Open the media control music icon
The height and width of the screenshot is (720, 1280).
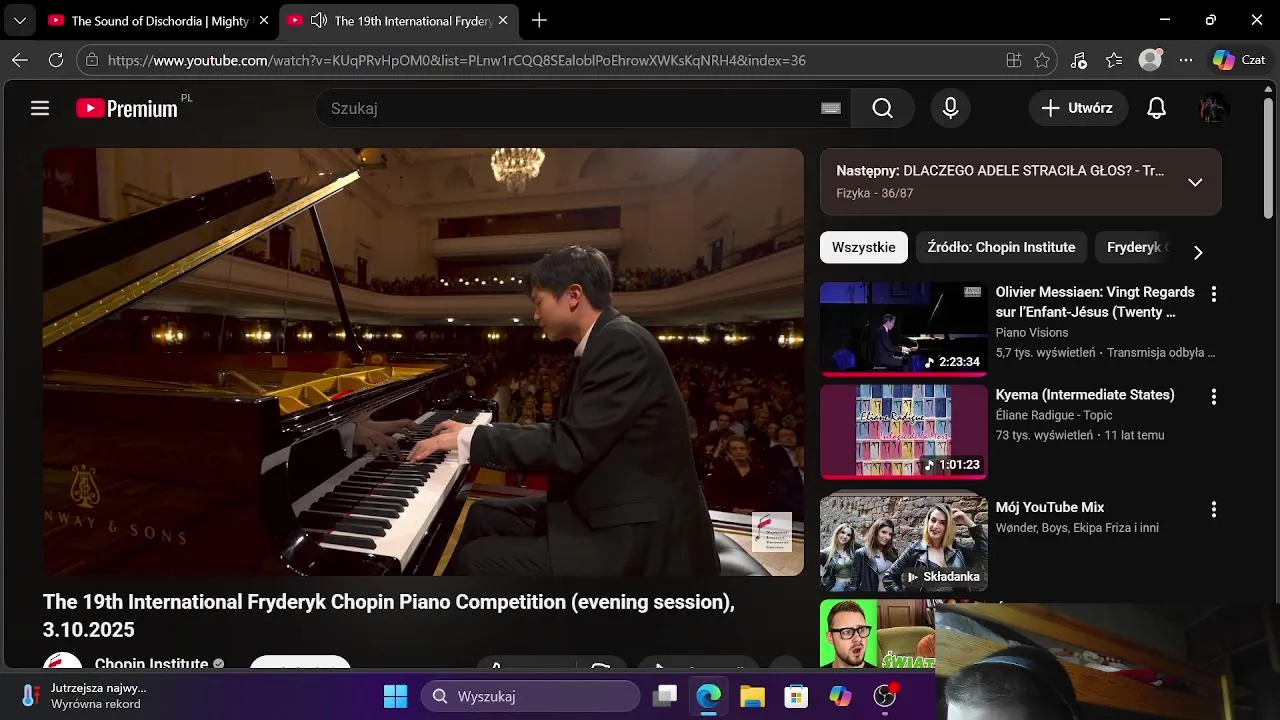(x=1078, y=60)
